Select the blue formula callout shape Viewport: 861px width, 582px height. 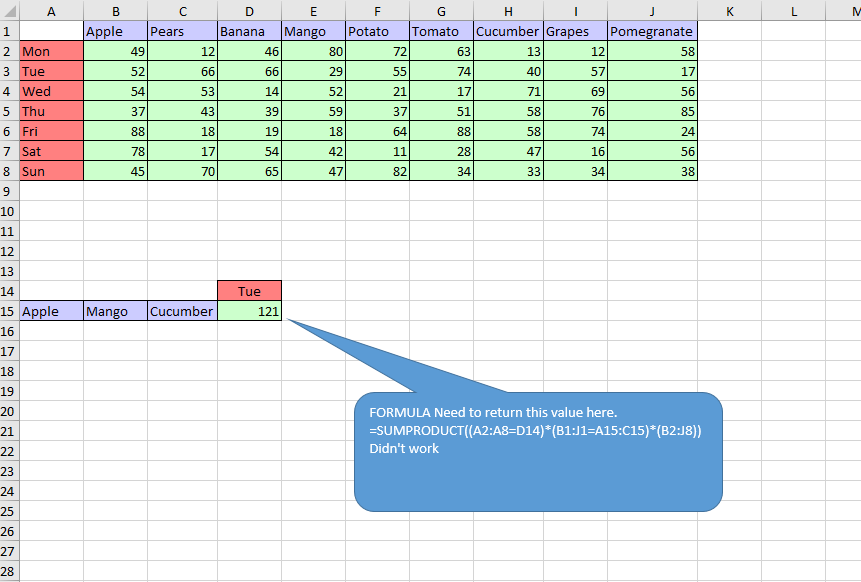[x=538, y=452]
